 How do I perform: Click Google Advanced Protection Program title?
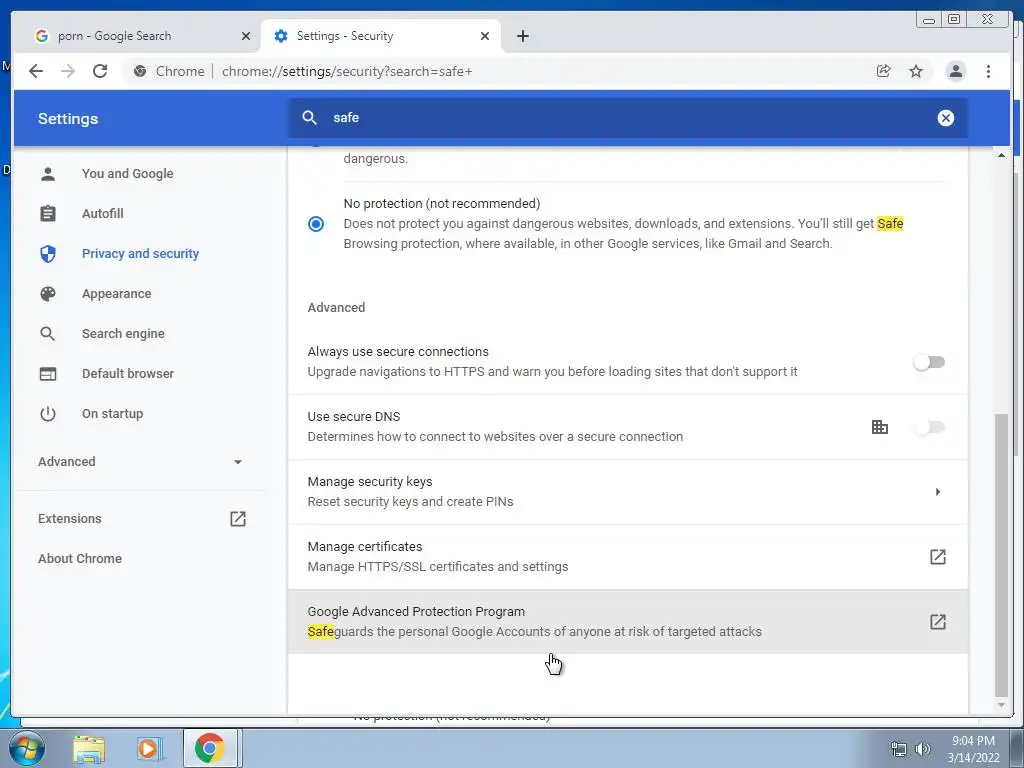(416, 612)
